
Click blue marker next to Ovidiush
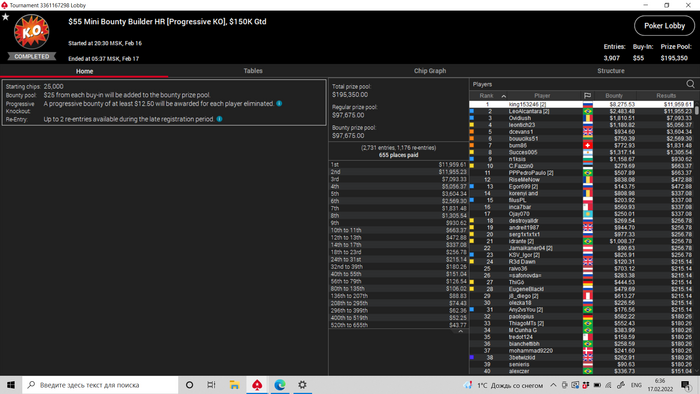click(471, 118)
